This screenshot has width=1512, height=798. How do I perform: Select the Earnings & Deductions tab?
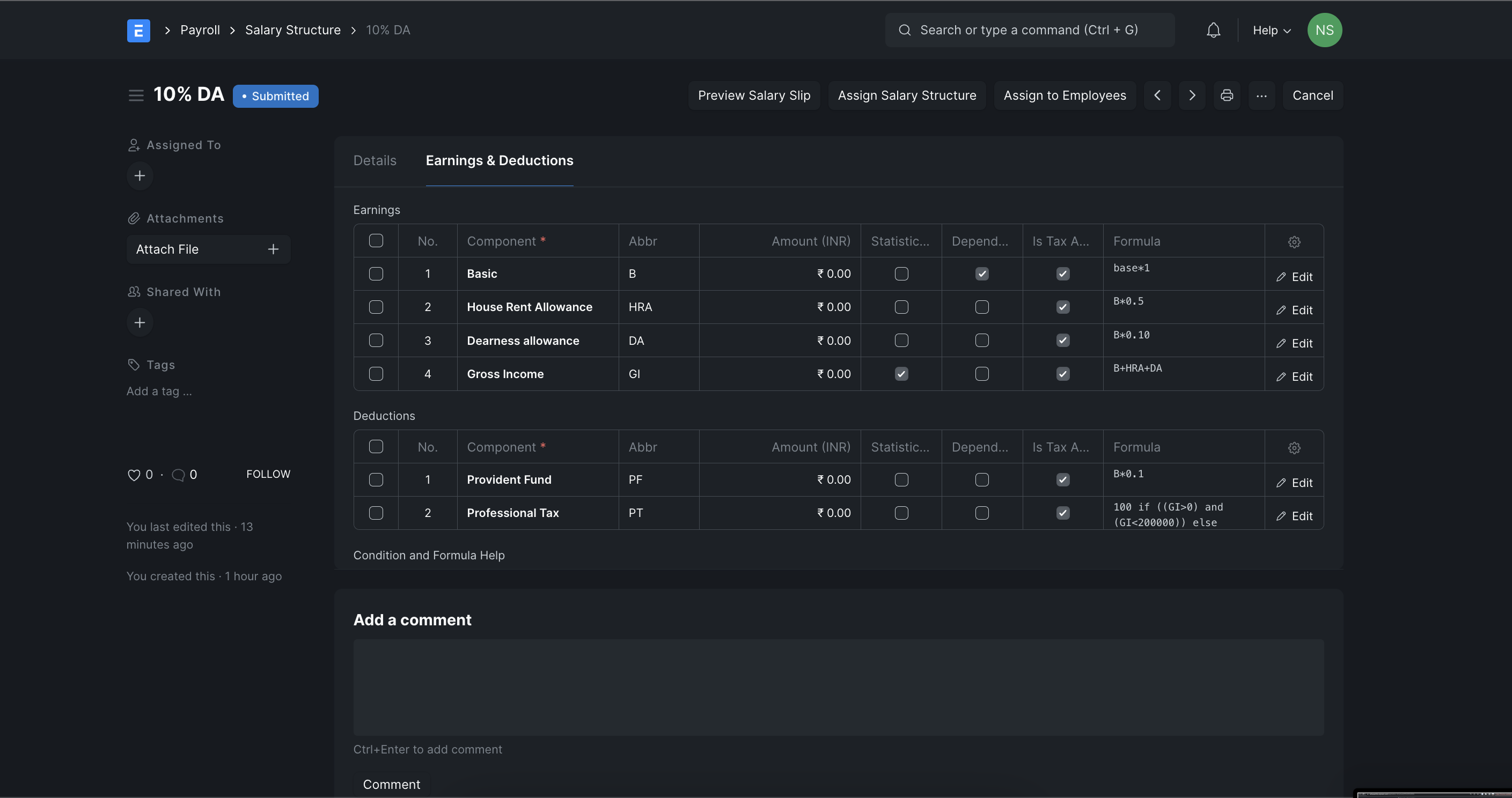click(499, 160)
